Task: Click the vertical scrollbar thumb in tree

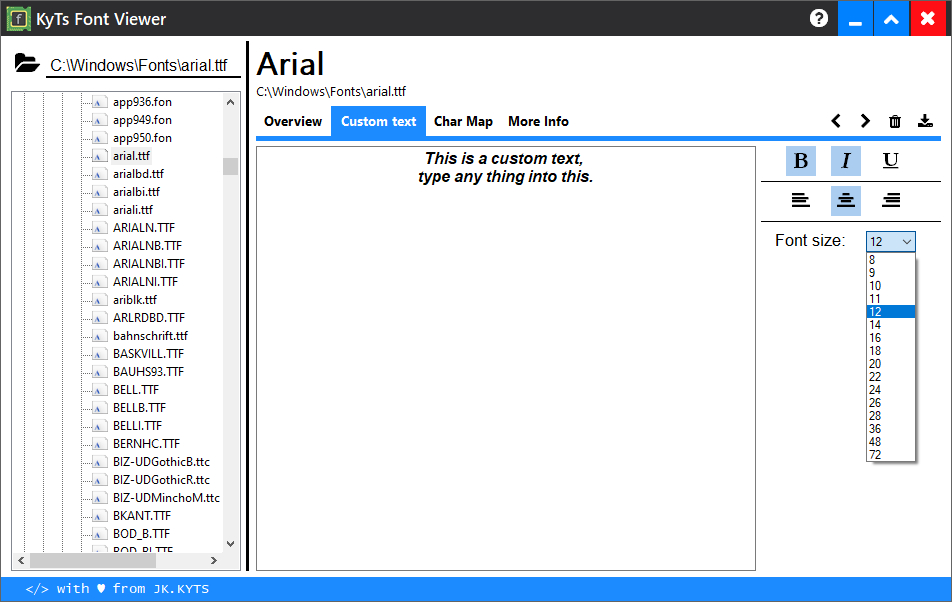Action: click(x=230, y=166)
